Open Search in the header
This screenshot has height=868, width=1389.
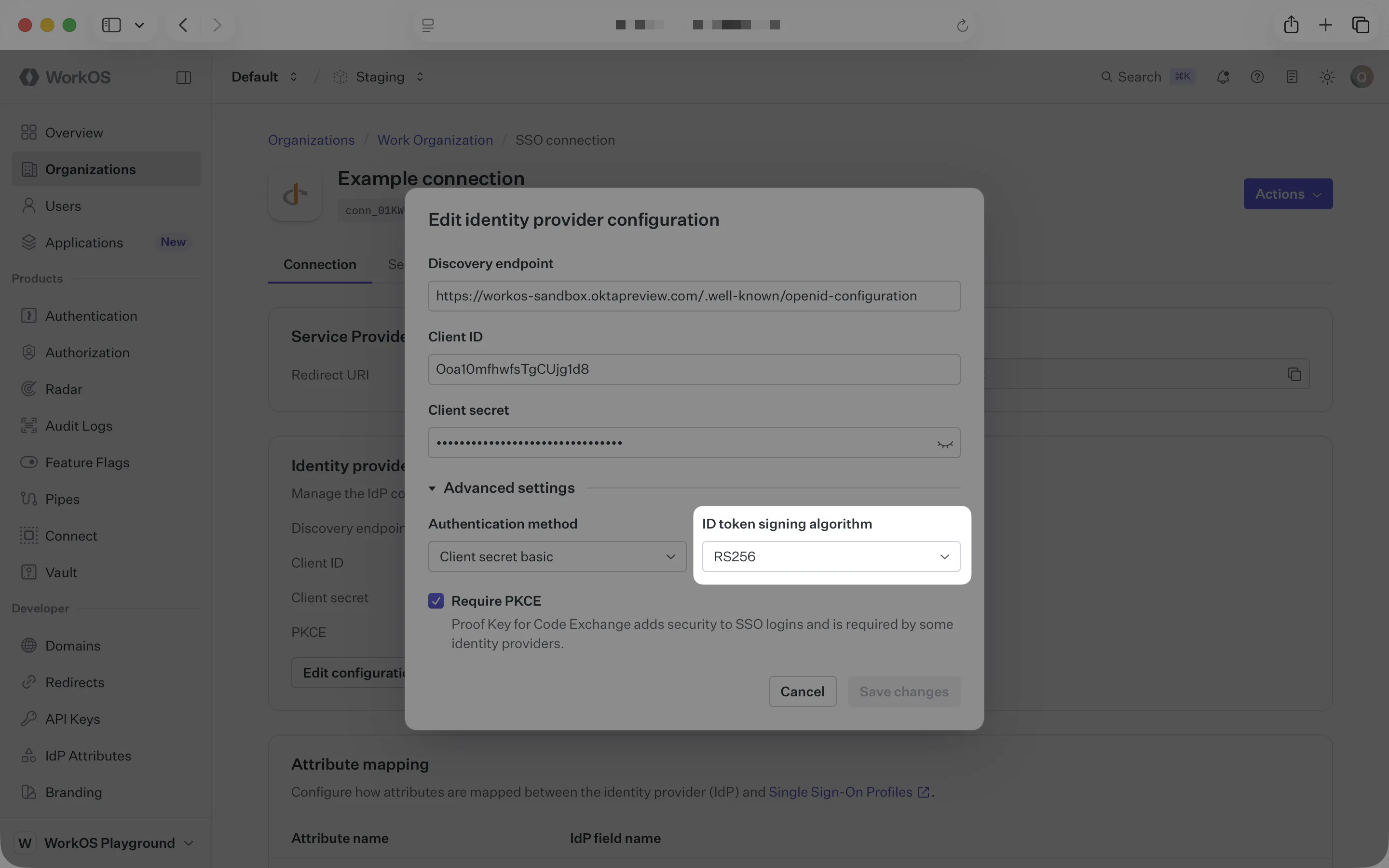1148,77
